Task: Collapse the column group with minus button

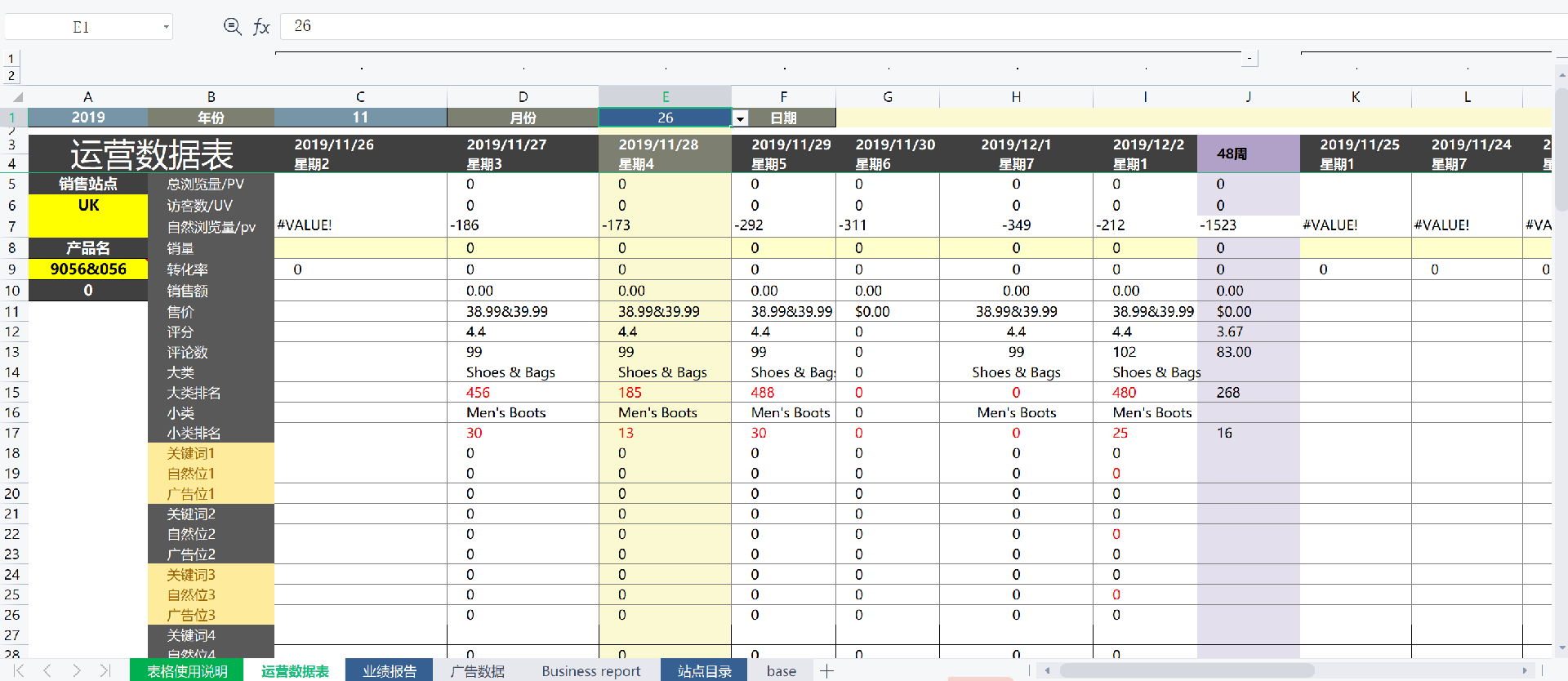Action: coord(1249,58)
